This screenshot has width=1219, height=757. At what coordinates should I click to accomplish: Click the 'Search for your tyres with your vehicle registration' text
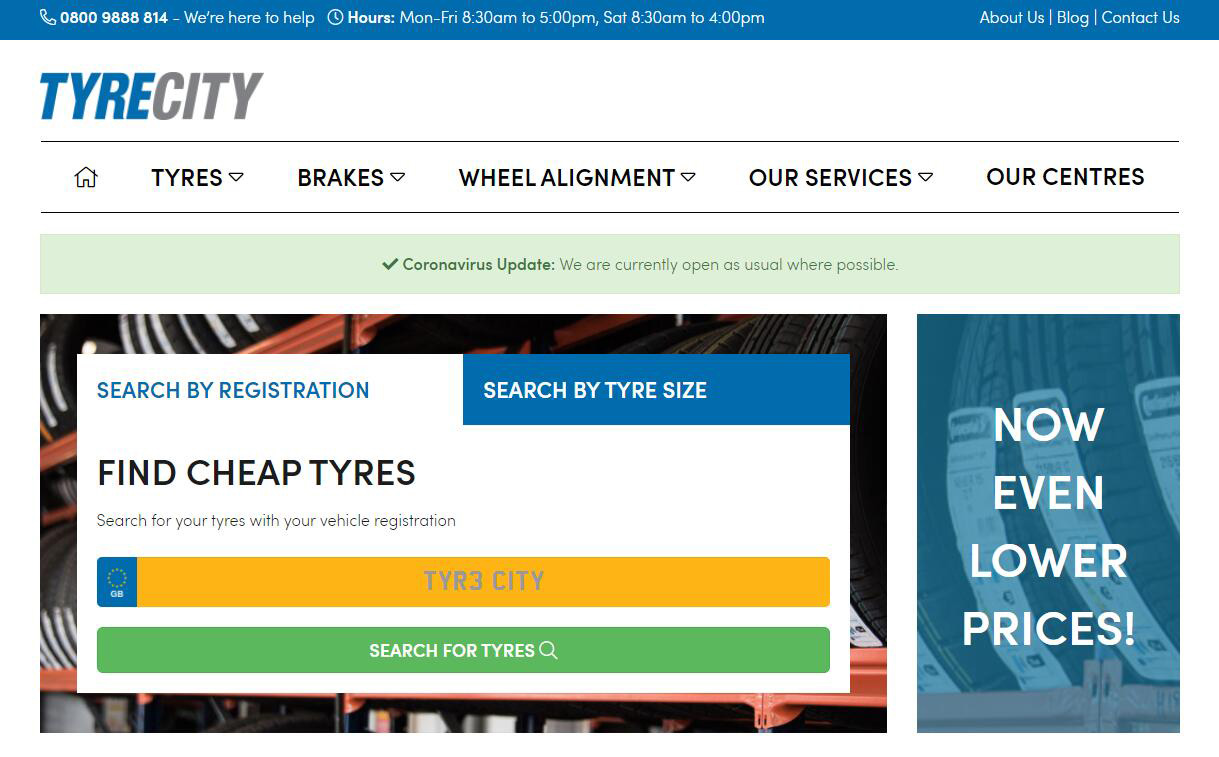click(276, 520)
